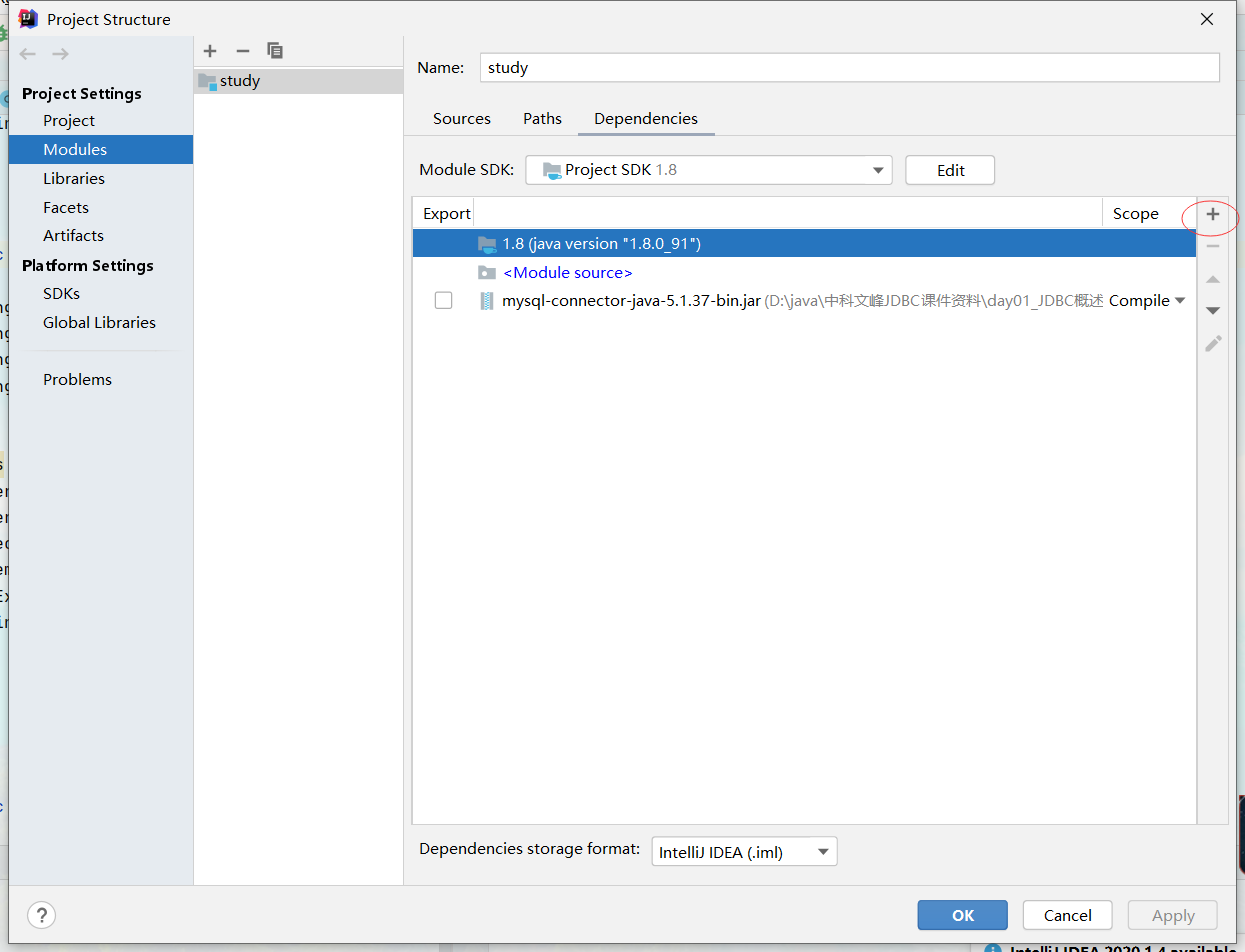Toggle export checkbox for mysql-connector jar
The width and height of the screenshot is (1245, 952).
[x=443, y=301]
